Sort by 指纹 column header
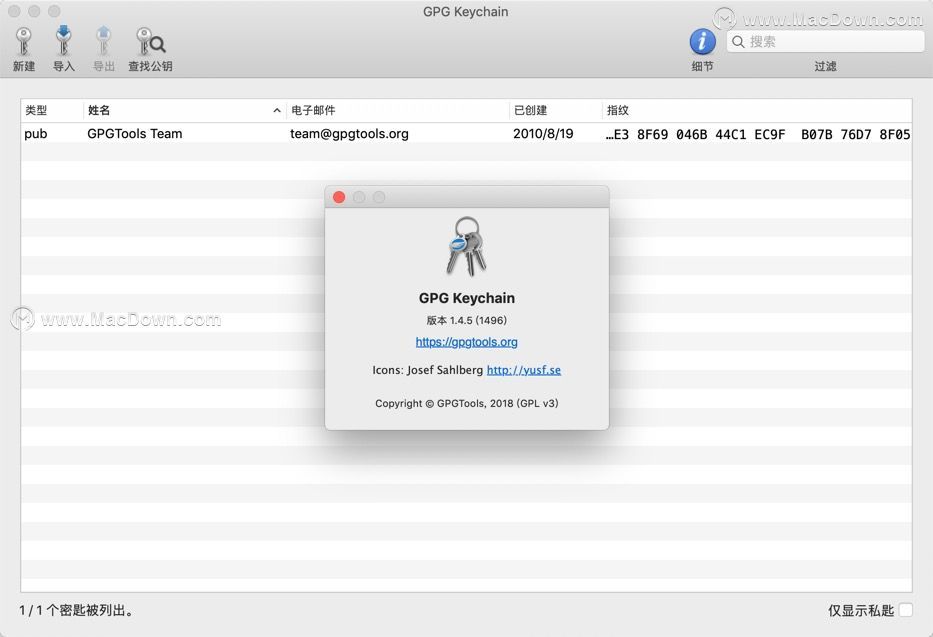933x637 pixels. pyautogui.click(x=757, y=110)
